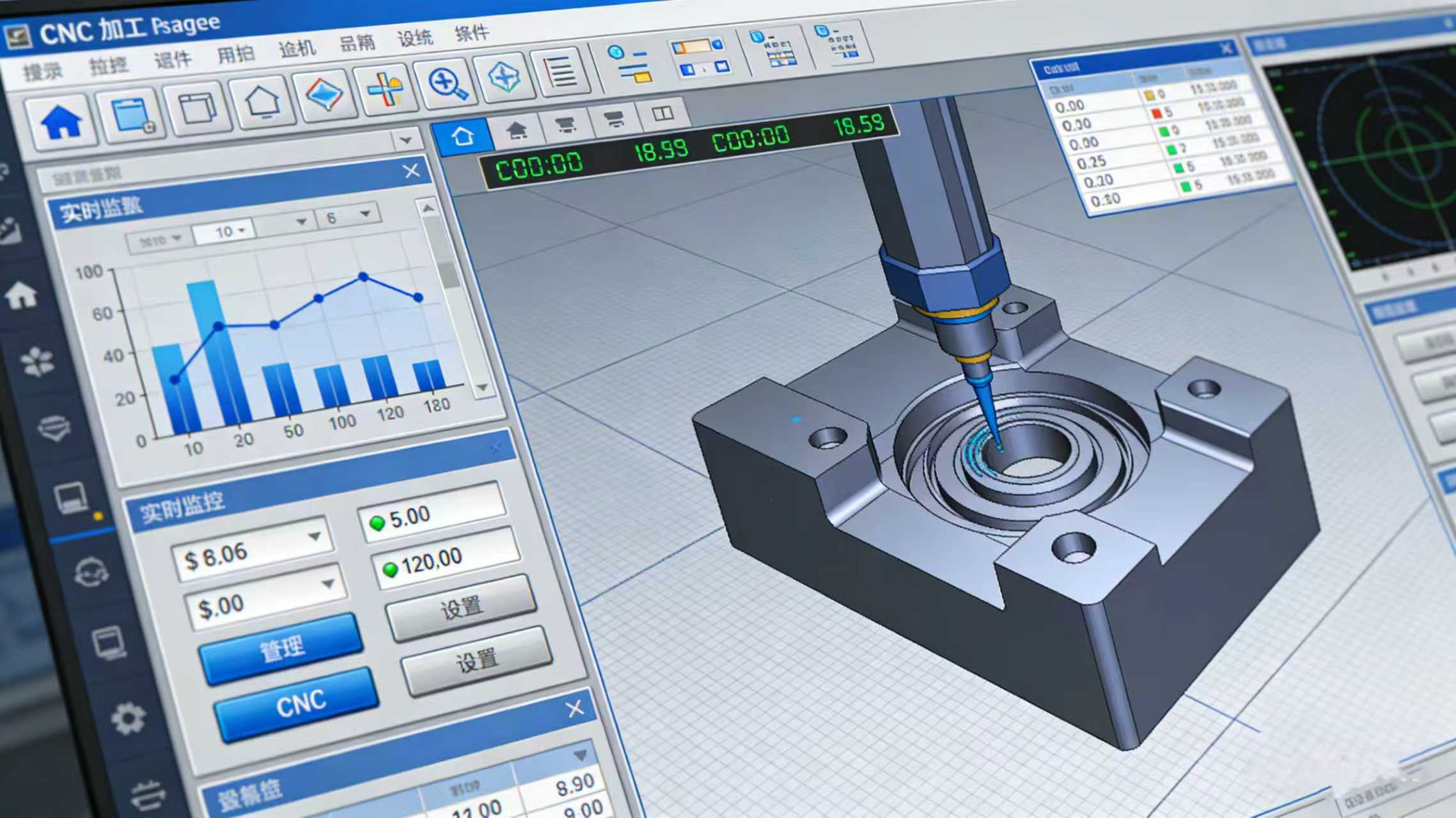
Task: Open the gear settings icon in the sidebar
Action: (x=129, y=718)
